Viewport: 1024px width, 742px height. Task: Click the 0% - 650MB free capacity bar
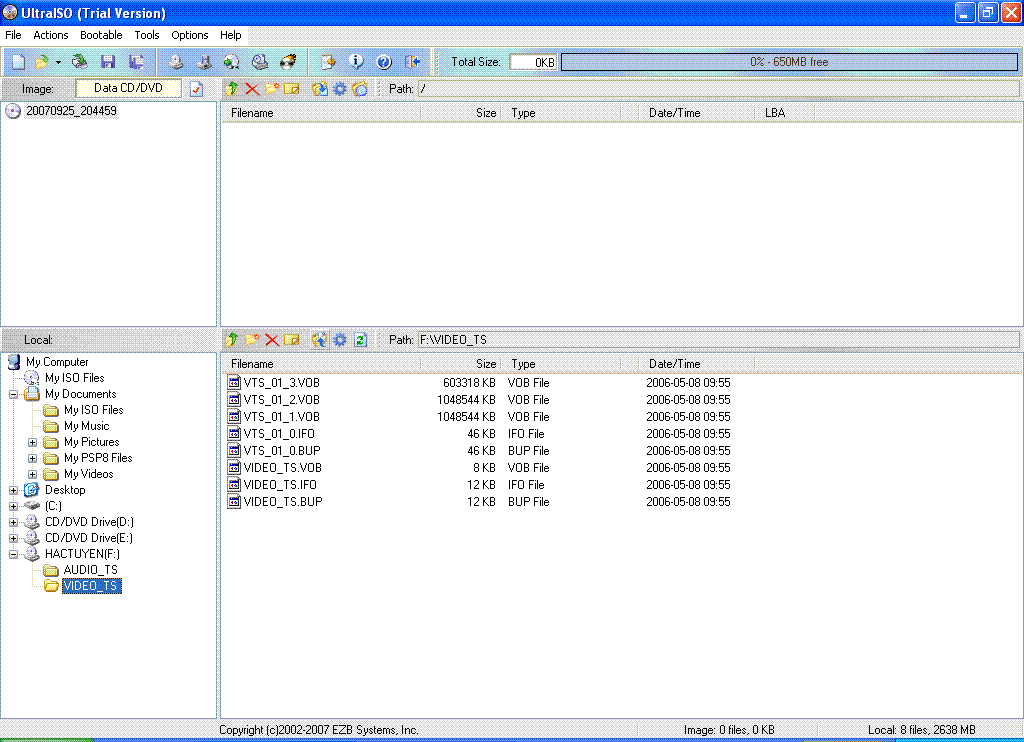click(789, 62)
